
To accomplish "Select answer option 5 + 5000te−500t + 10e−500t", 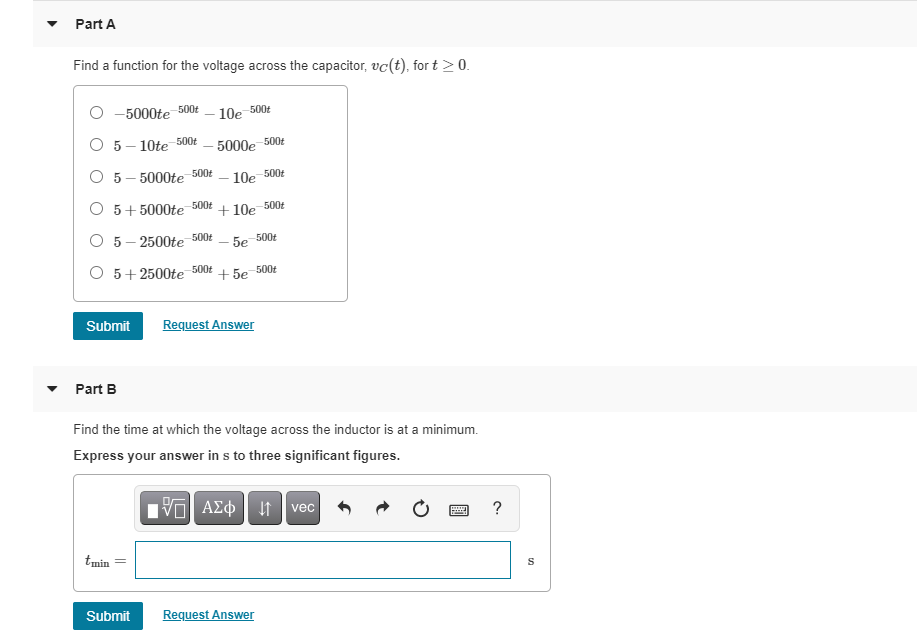I will coord(96,206).
